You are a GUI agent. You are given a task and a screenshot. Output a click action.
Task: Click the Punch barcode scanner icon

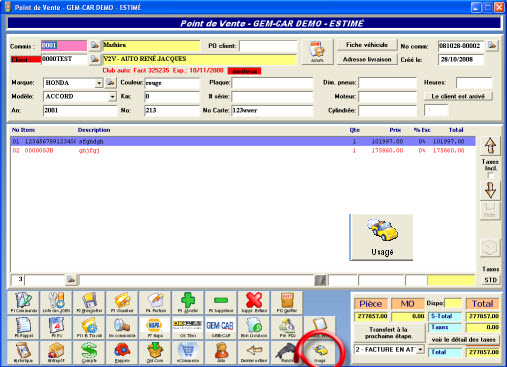click(287, 352)
